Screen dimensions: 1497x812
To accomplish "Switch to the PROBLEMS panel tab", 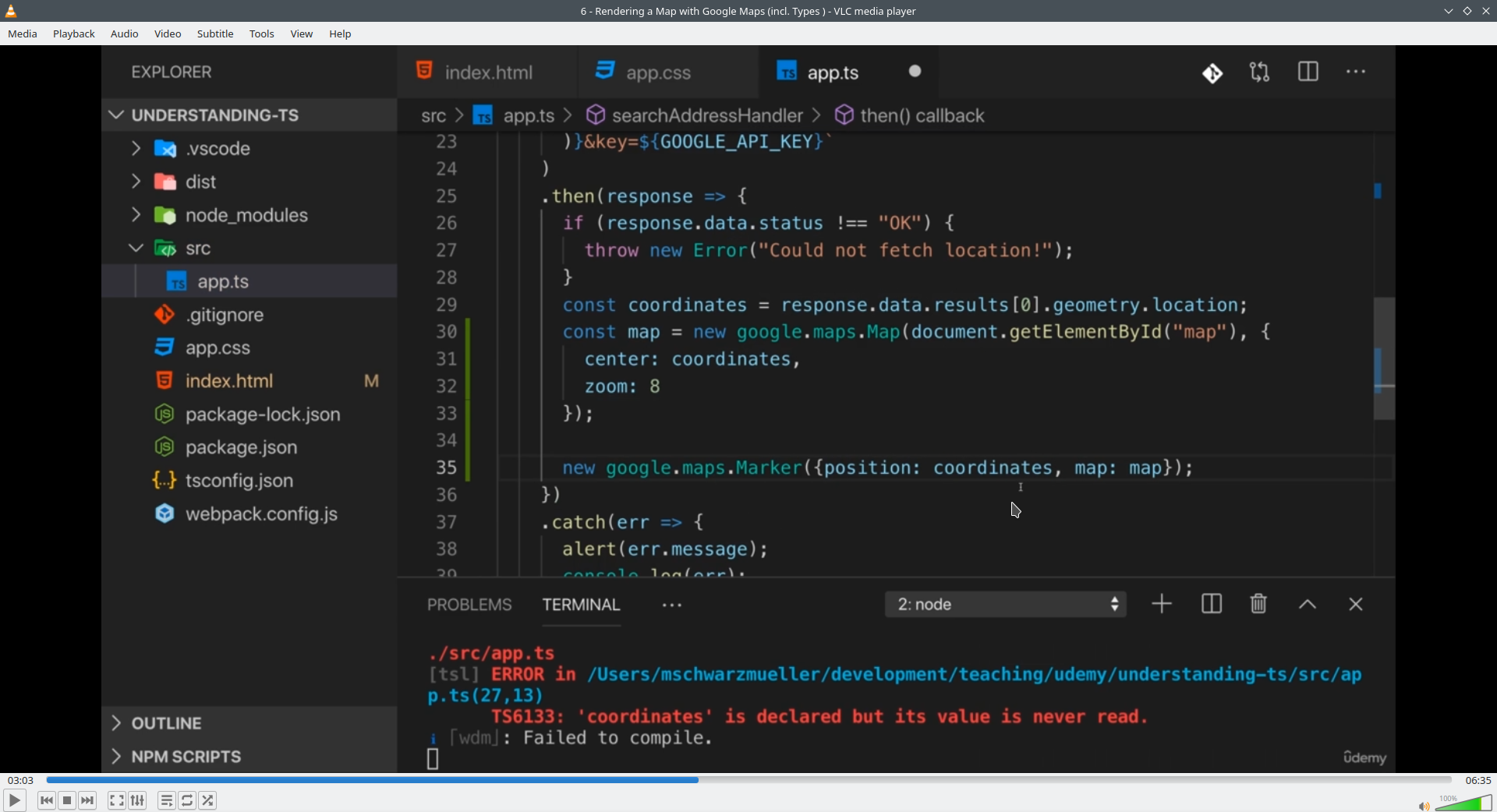I will pyautogui.click(x=469, y=605).
